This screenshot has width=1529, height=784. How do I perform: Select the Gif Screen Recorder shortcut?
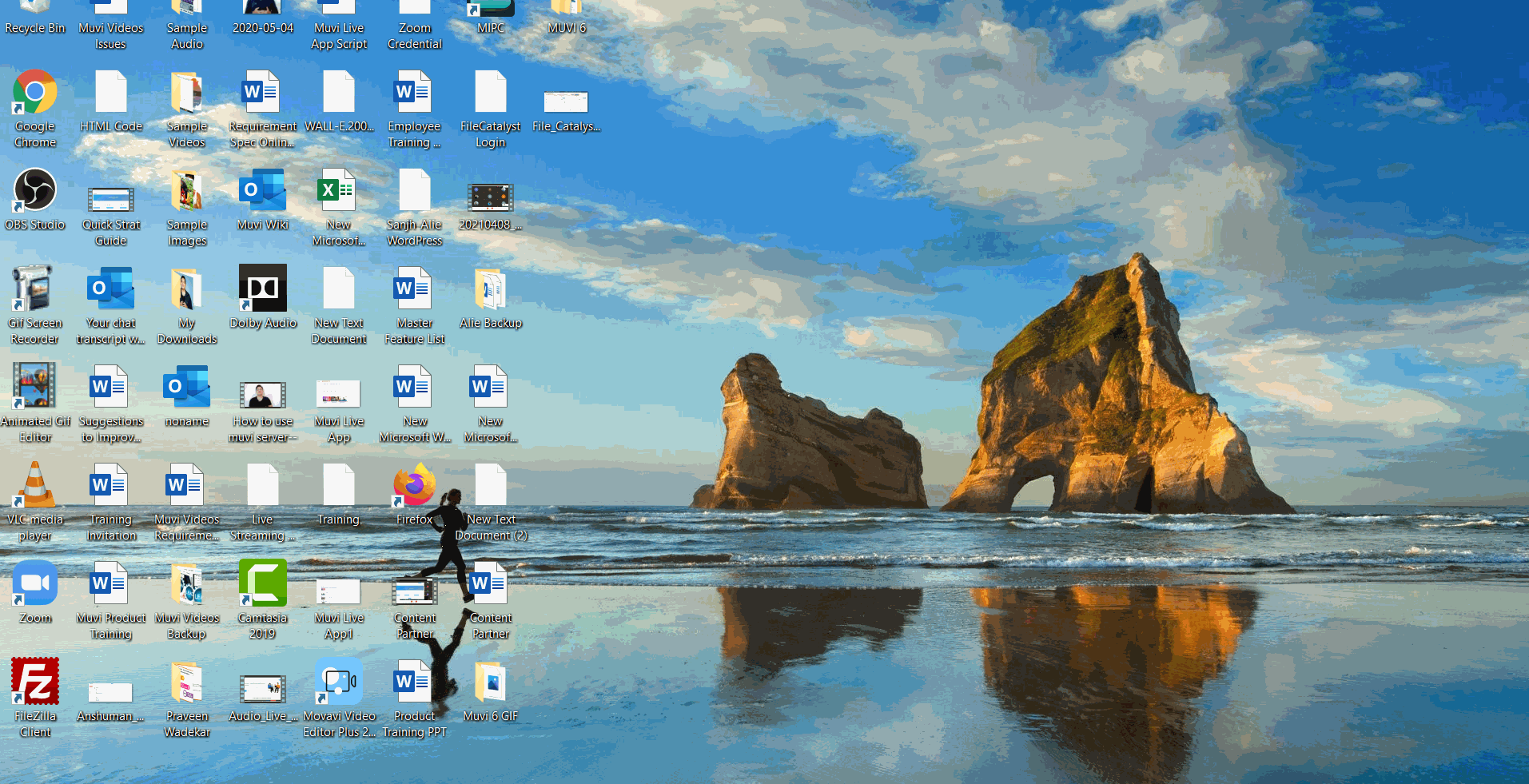click(x=35, y=305)
